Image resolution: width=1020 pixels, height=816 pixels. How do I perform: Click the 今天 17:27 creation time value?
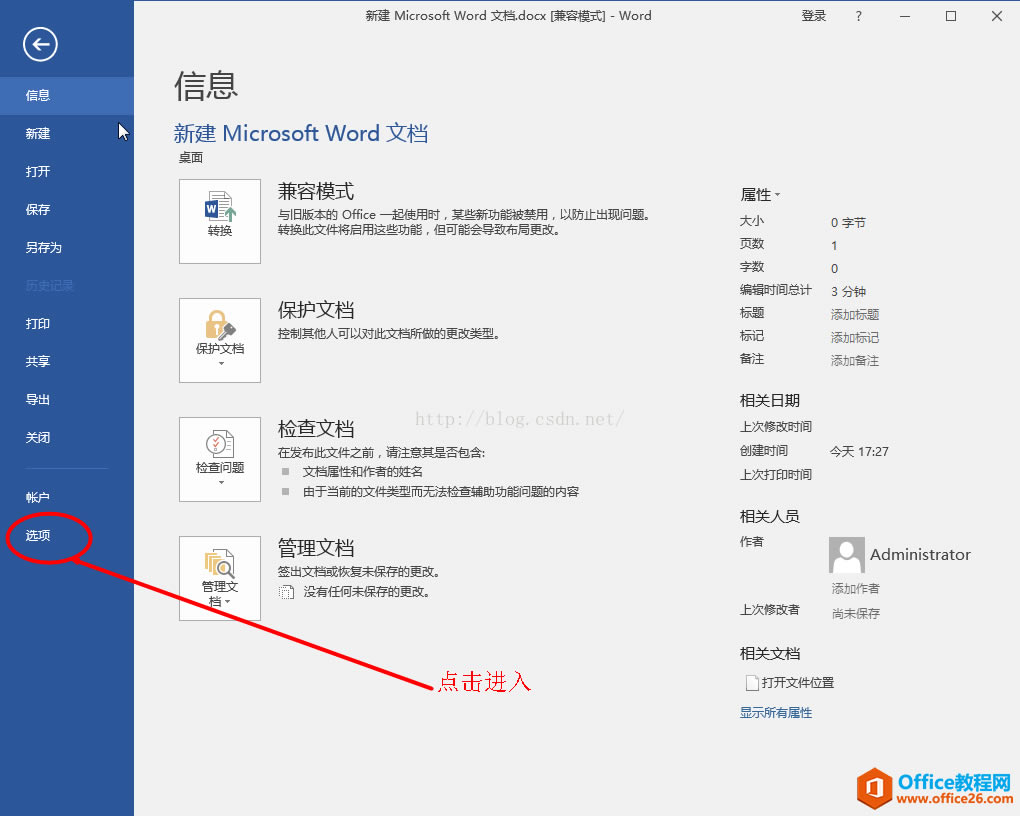point(859,452)
